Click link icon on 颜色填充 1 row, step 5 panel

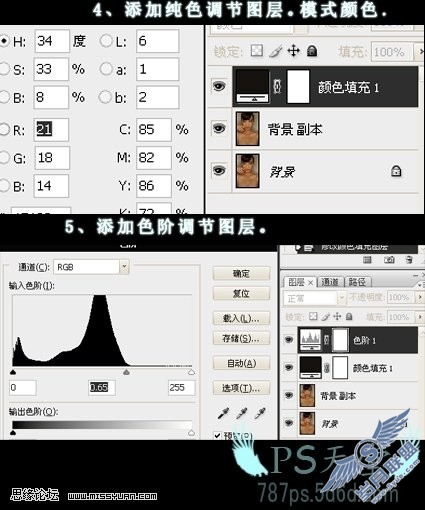[x=327, y=368]
